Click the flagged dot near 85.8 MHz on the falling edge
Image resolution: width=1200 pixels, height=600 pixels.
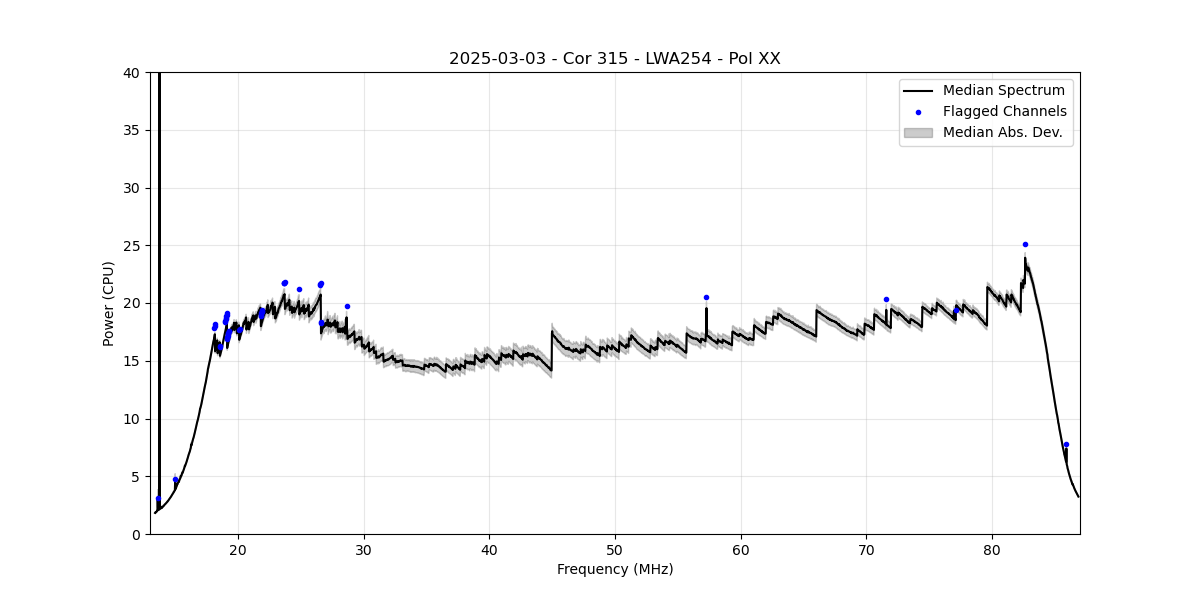[1066, 444]
